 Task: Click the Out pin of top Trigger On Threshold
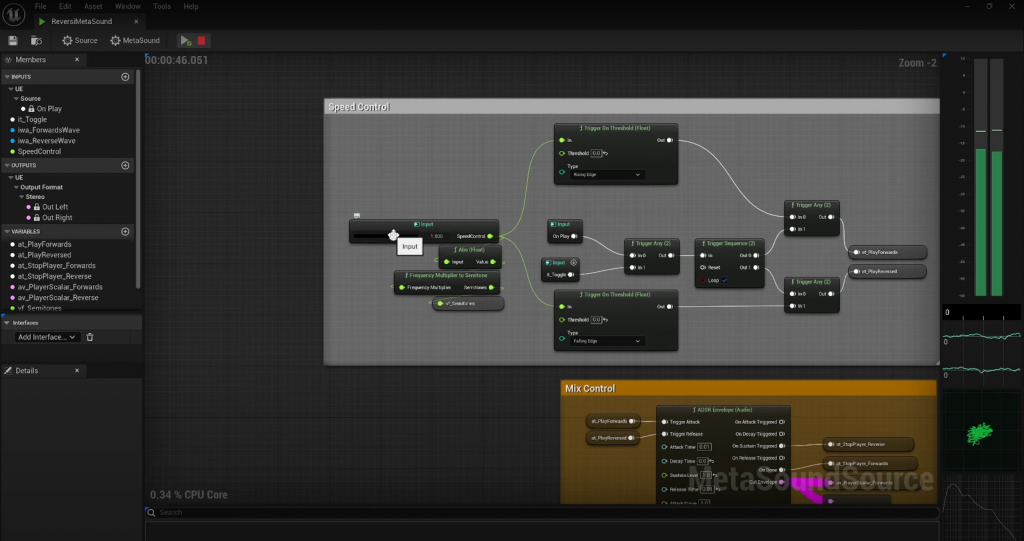[669, 140]
